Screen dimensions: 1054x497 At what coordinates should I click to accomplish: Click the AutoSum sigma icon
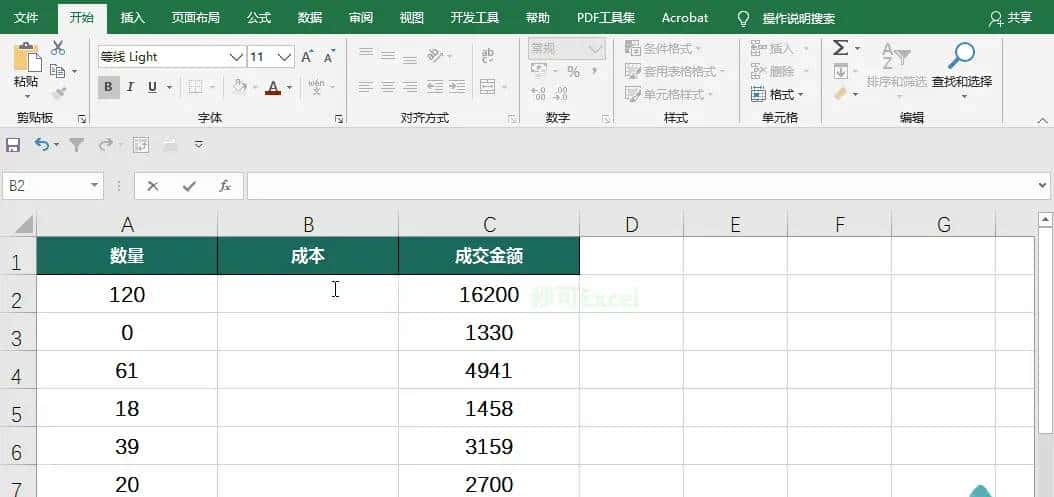pos(840,48)
